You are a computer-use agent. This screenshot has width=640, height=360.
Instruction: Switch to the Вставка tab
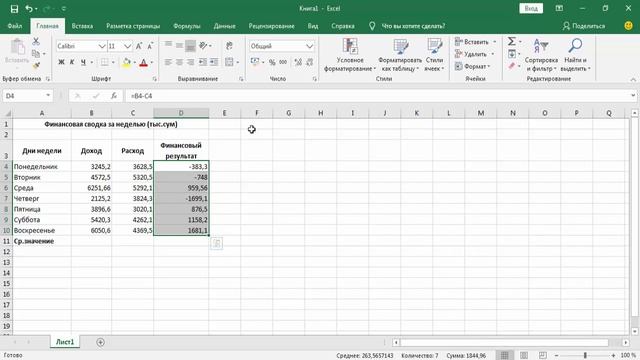82,26
